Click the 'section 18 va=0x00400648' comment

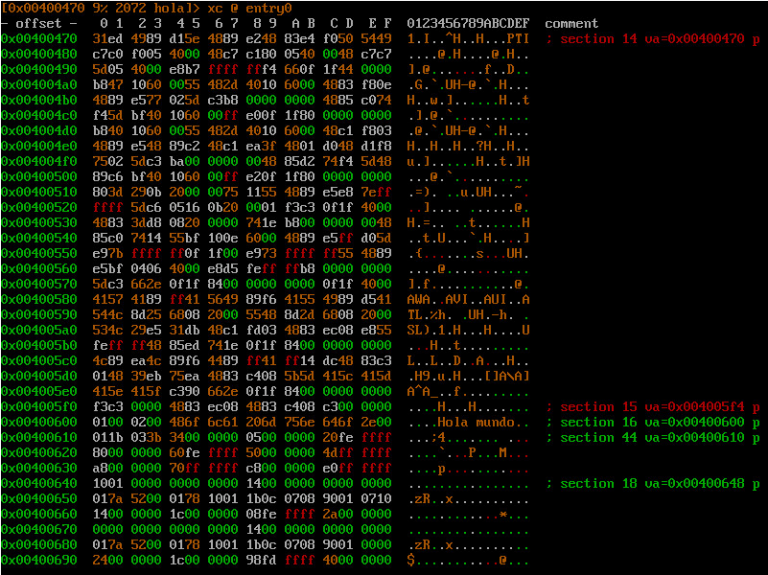coord(652,484)
